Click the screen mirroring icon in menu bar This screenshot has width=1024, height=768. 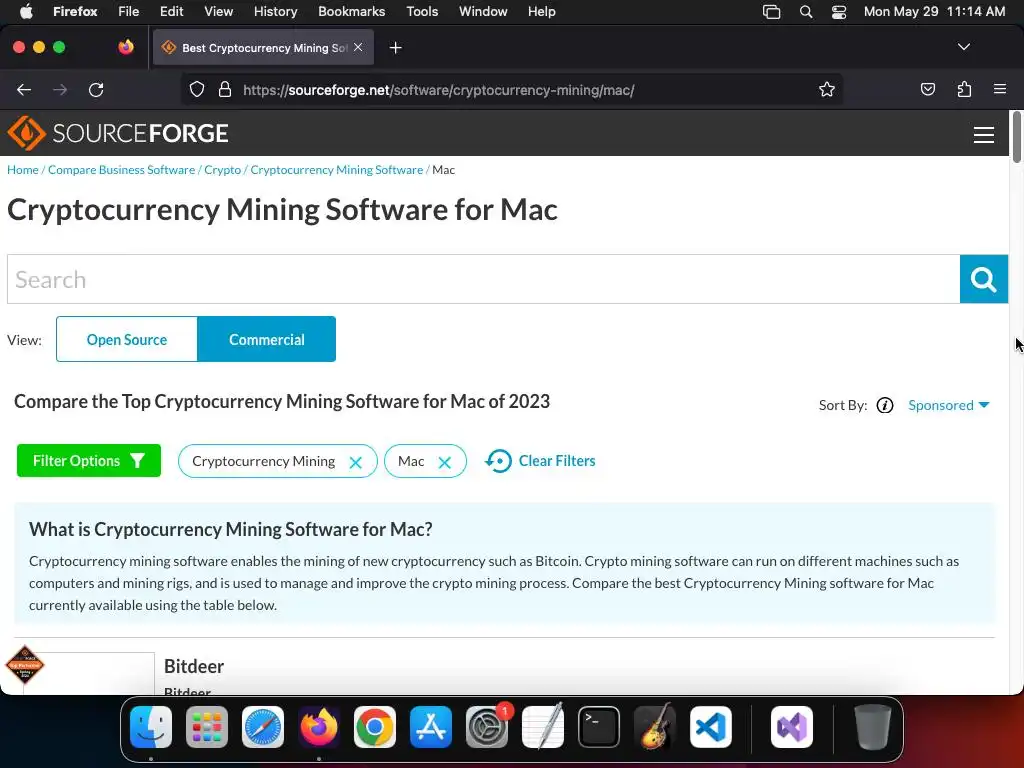pos(771,12)
